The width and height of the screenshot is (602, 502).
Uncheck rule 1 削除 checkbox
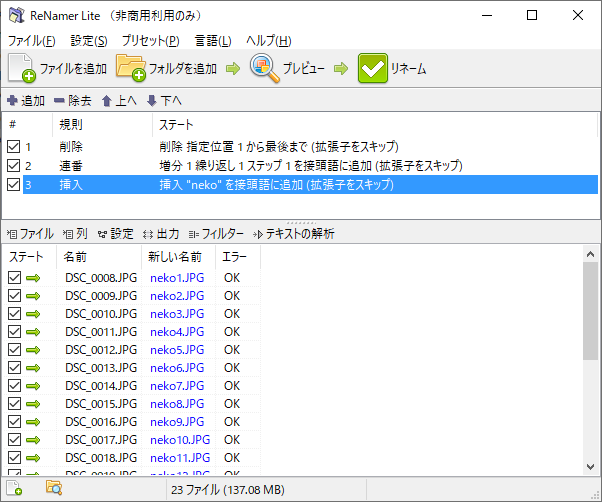coord(13,146)
